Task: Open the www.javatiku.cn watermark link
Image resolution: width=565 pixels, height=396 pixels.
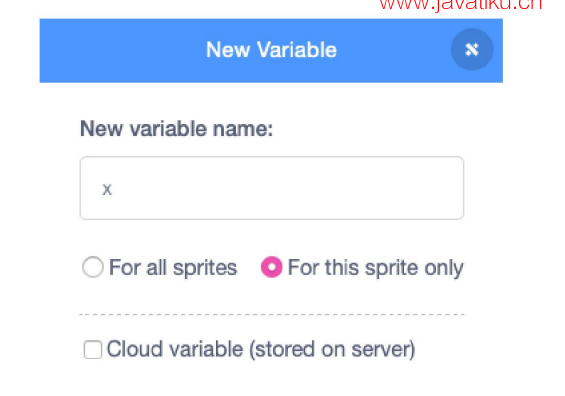Action: pyautogui.click(x=461, y=5)
